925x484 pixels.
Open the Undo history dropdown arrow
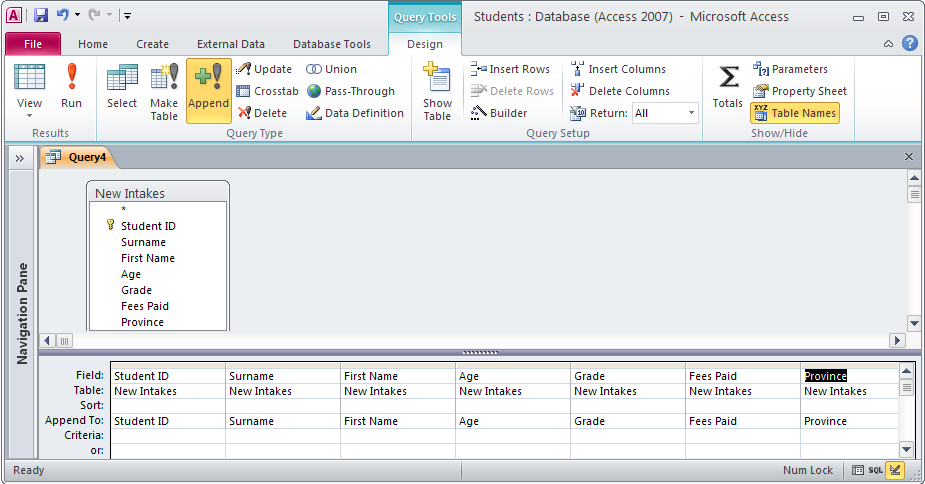point(77,15)
